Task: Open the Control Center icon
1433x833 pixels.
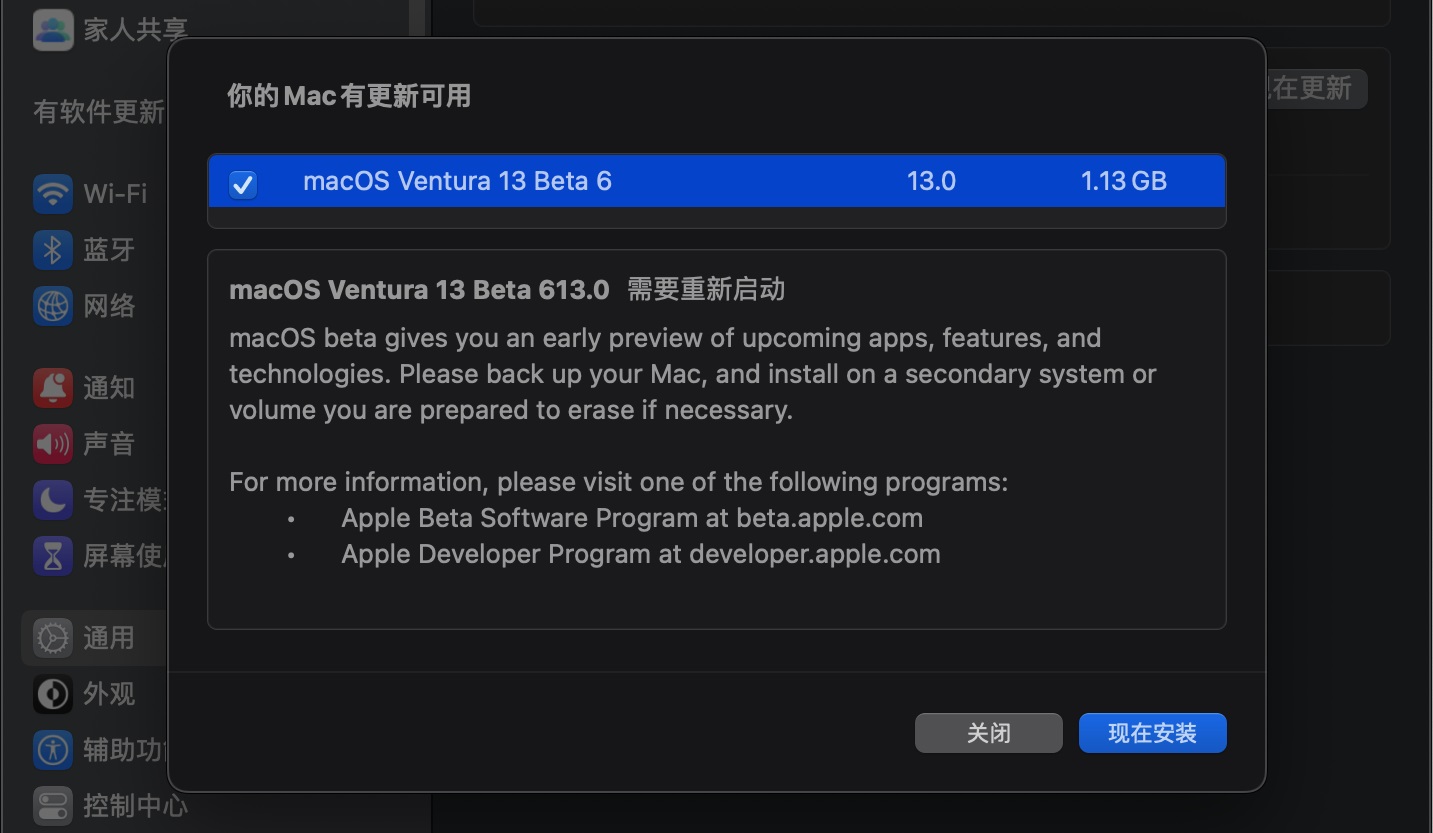Action: pyautogui.click(x=52, y=805)
